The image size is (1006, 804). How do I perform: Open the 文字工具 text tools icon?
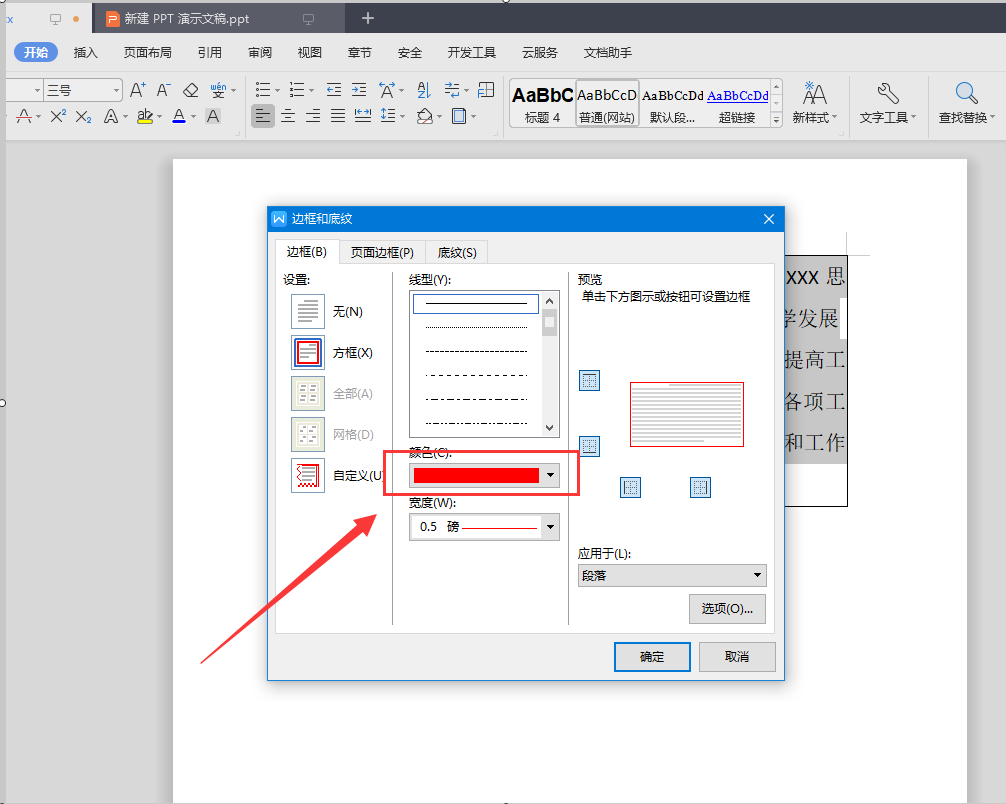point(888,103)
